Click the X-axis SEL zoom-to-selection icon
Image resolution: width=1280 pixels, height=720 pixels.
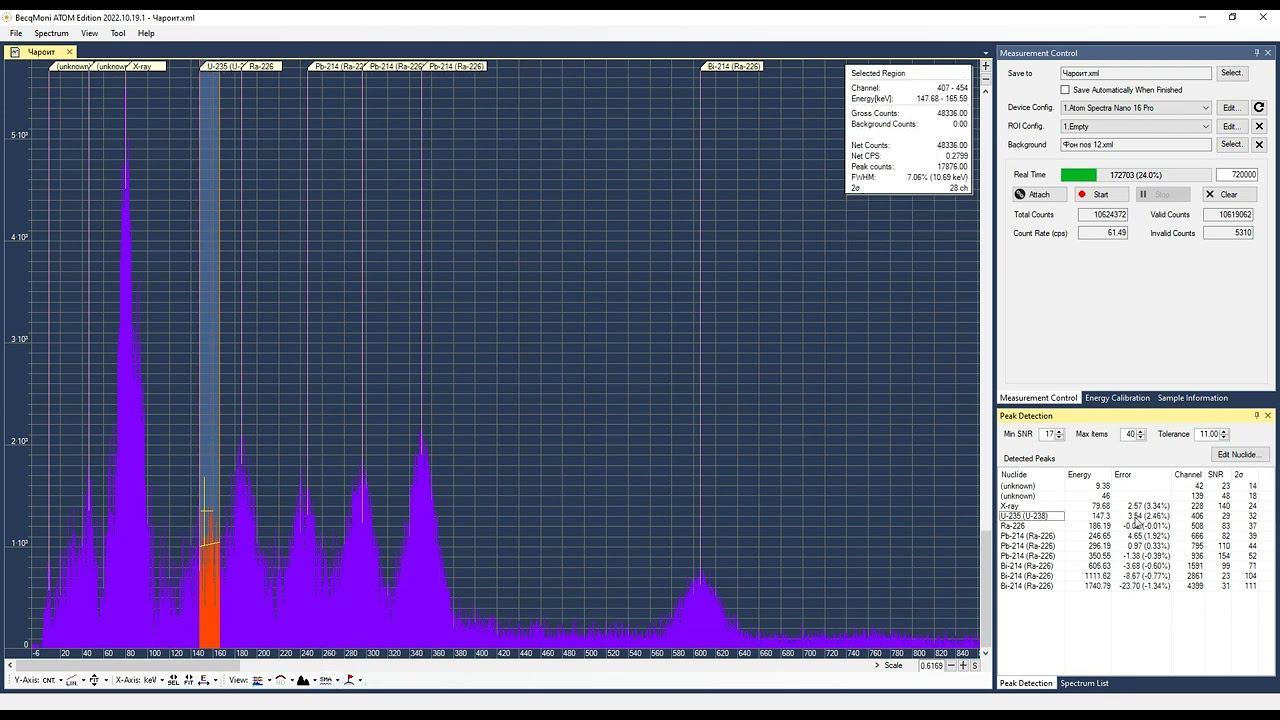click(174, 680)
